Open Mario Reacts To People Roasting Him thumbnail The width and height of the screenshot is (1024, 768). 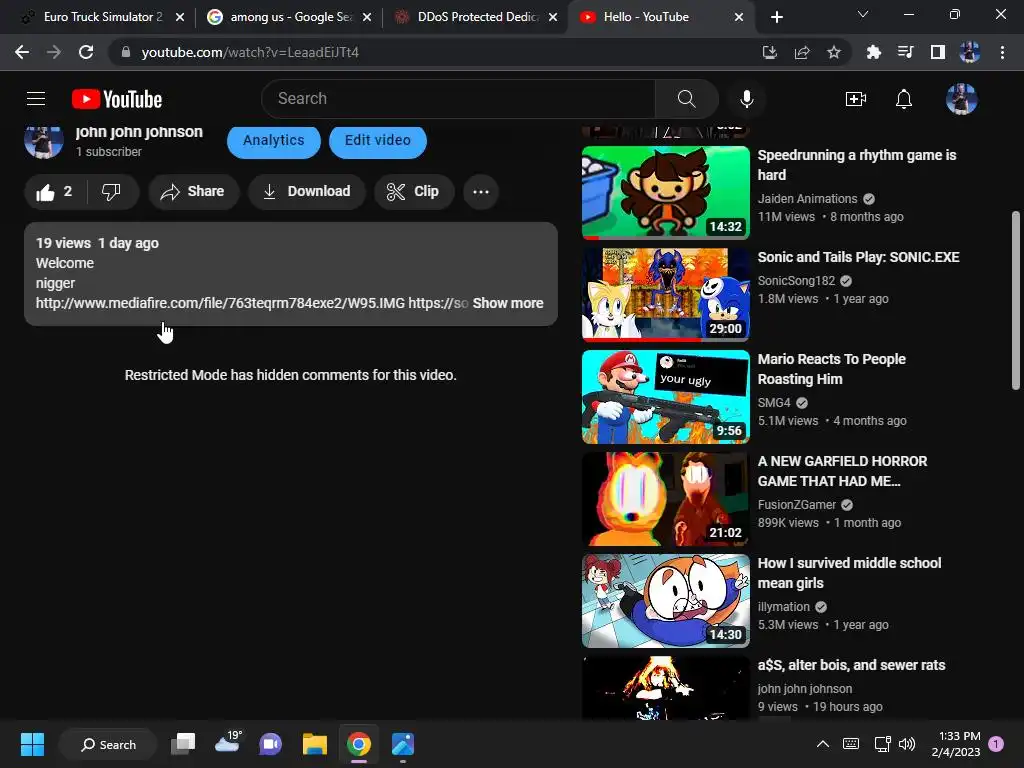665,397
